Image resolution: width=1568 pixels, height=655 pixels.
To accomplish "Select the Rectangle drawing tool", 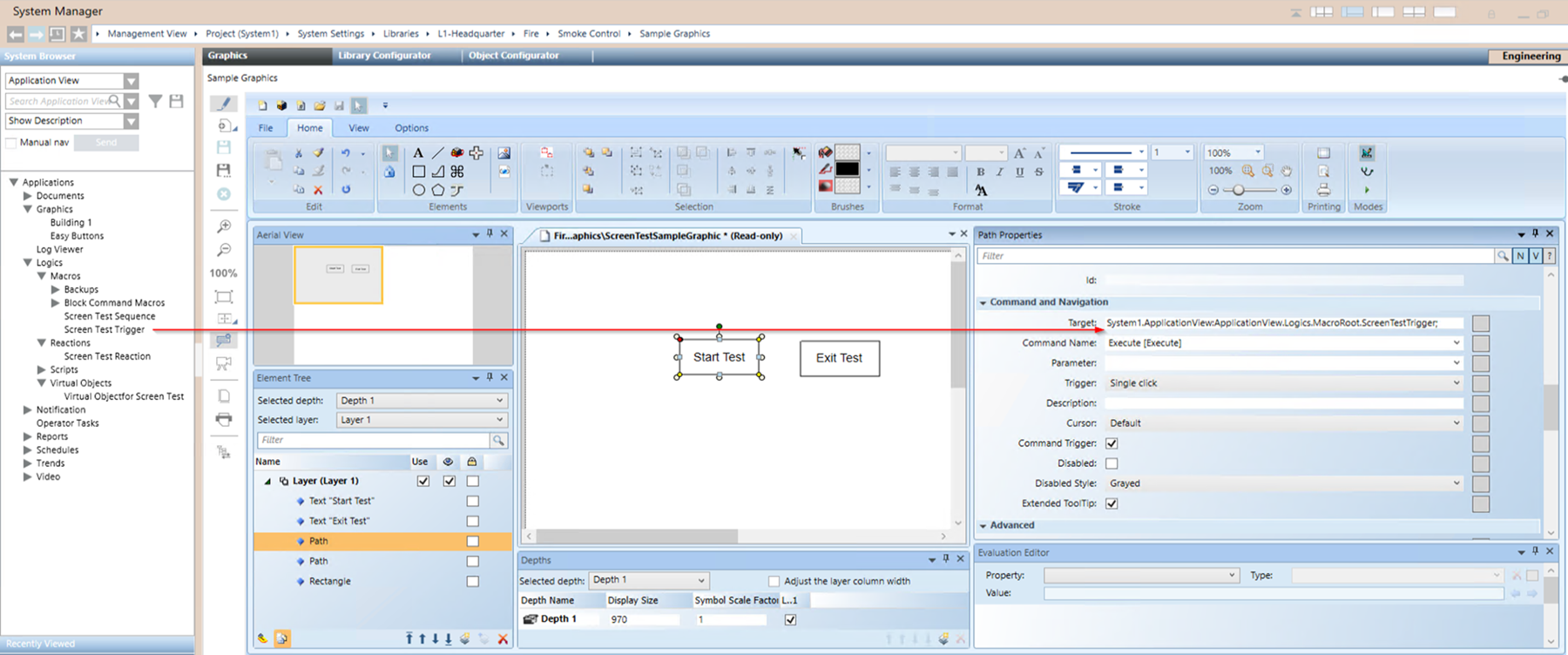I will click(418, 172).
